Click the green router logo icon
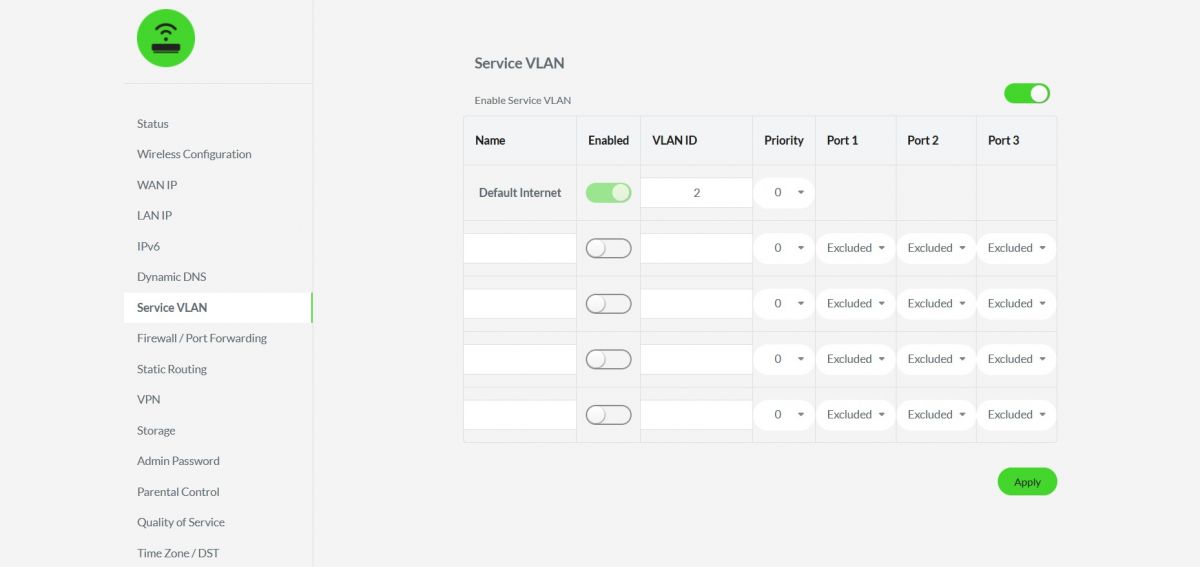Screen dimensions: 1200x567 pos(166,38)
